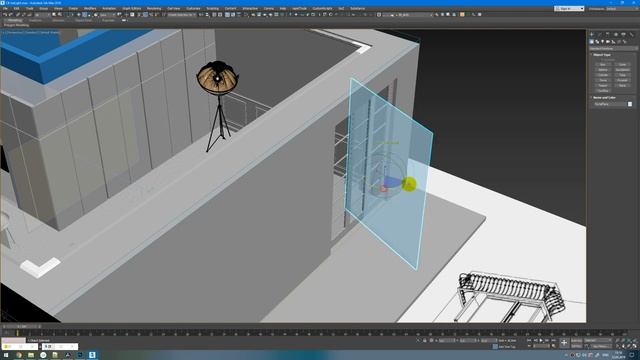Open the Curve Editor icon
640x360 pixels.
coord(233,14)
